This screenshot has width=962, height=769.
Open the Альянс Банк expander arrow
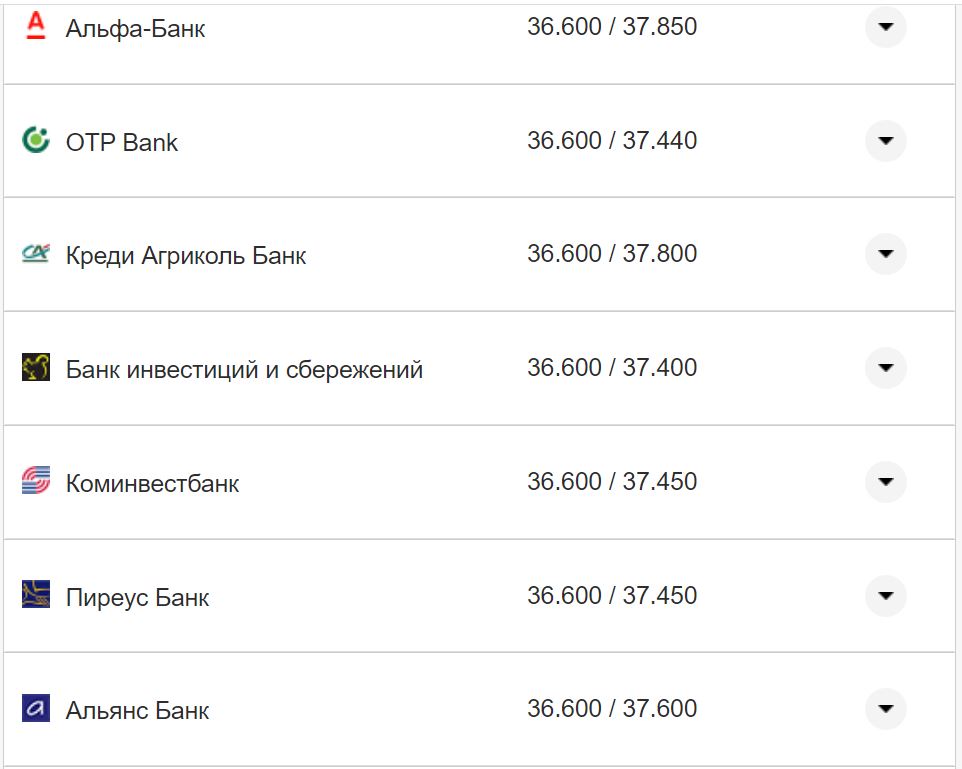click(x=885, y=709)
